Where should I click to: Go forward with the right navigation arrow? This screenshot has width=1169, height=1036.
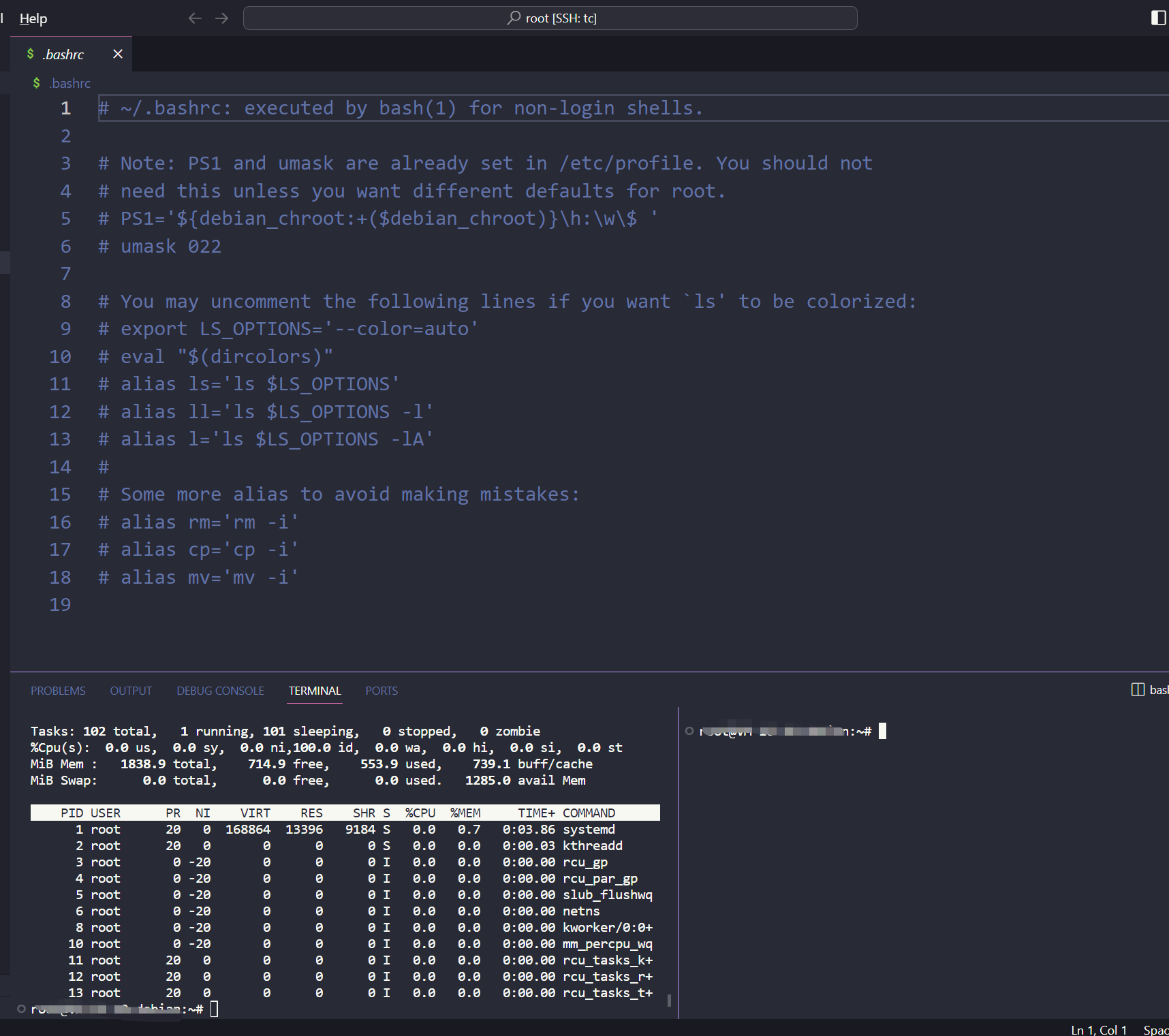click(221, 18)
